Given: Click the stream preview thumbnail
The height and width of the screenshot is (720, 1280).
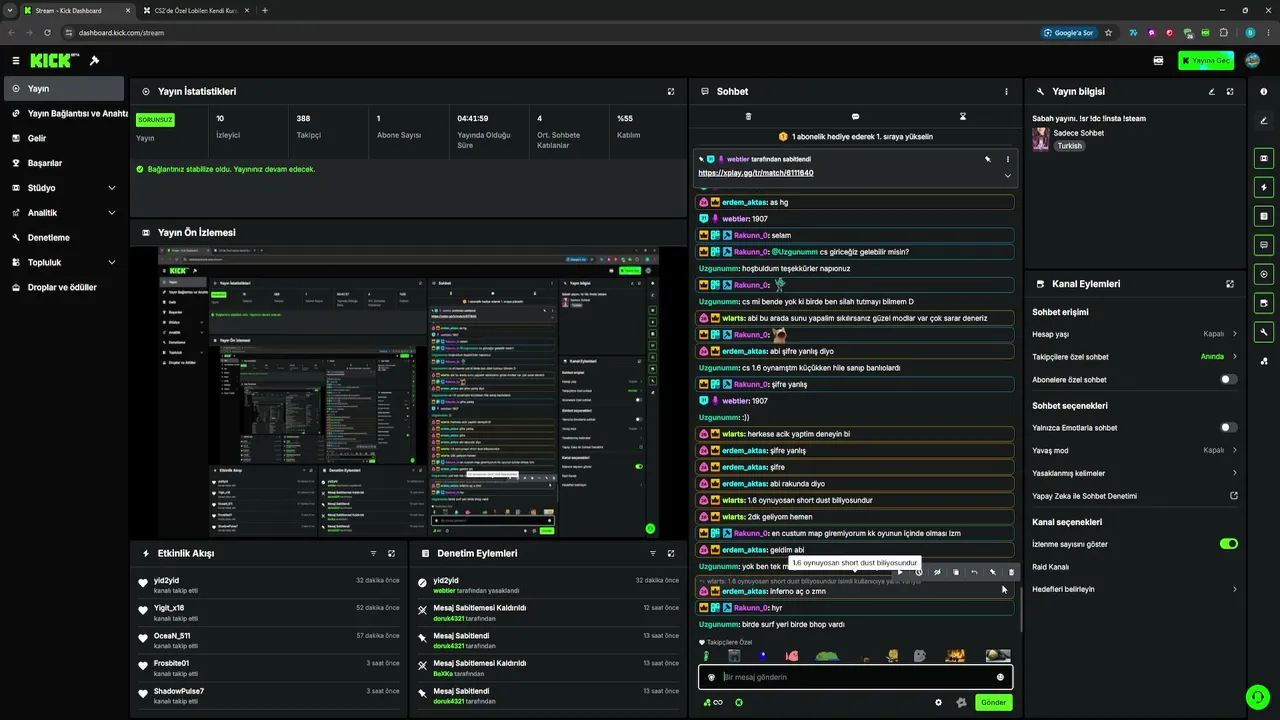Looking at the screenshot, I should [x=409, y=393].
